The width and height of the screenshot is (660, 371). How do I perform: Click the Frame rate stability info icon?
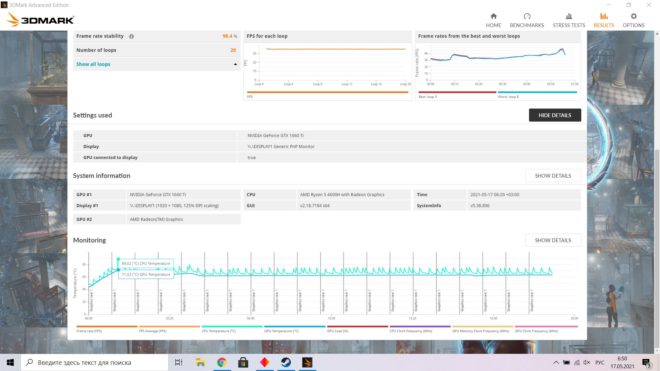point(131,36)
